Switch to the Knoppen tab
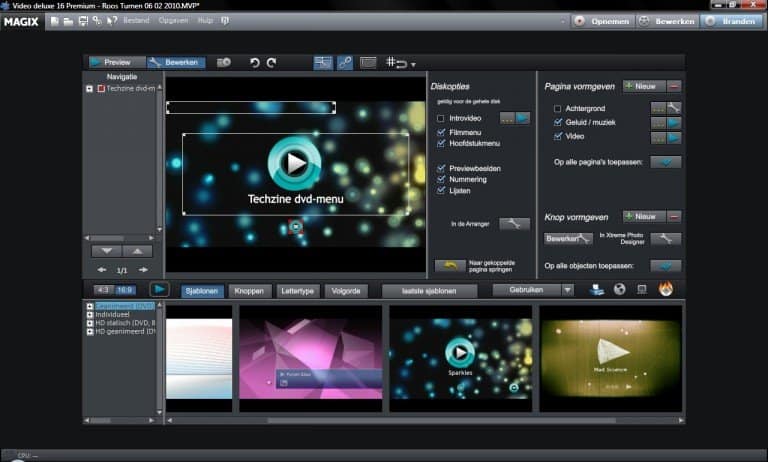This screenshot has height=462, width=768. [x=249, y=291]
